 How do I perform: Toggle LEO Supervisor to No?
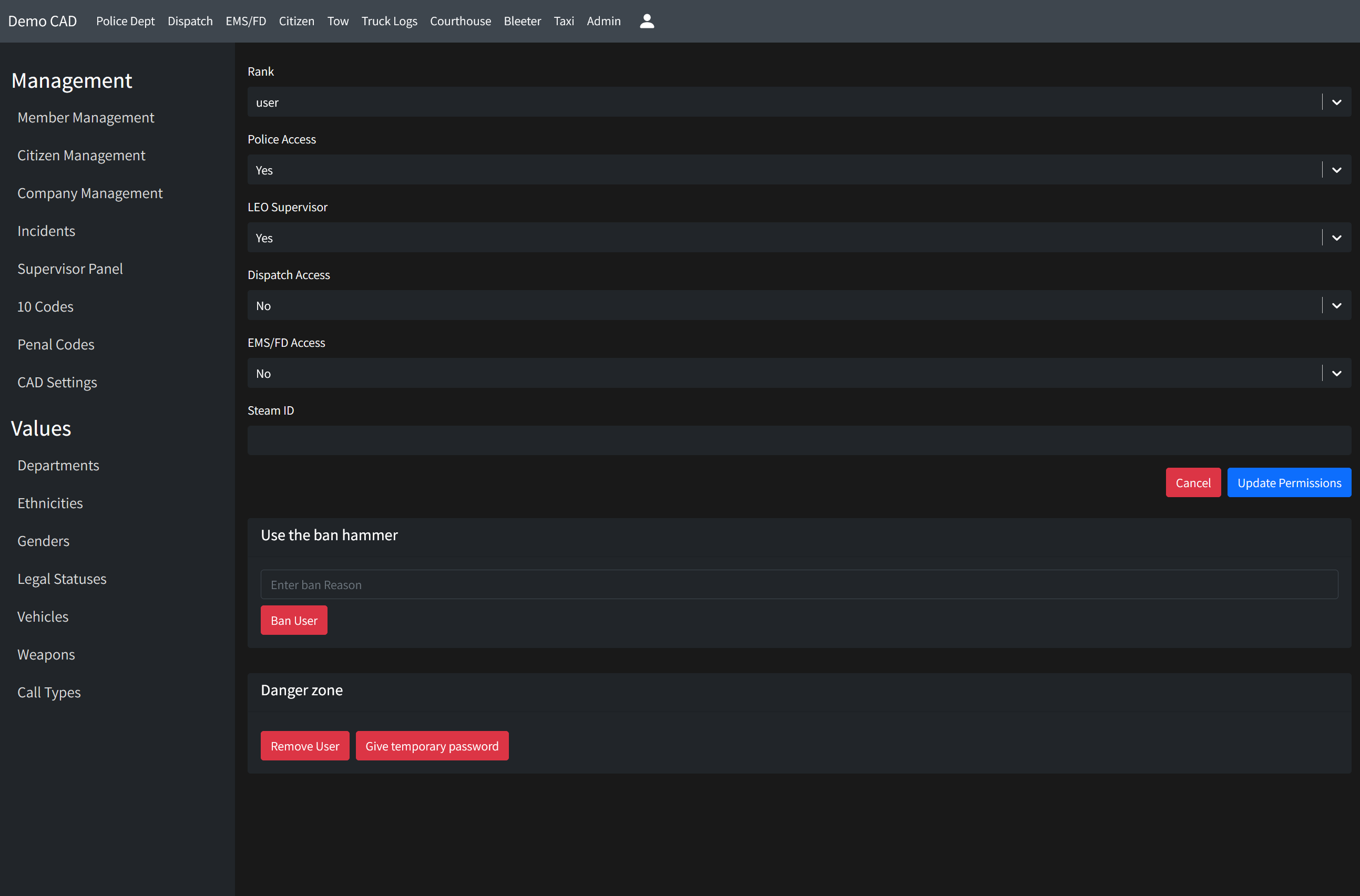click(x=1338, y=237)
